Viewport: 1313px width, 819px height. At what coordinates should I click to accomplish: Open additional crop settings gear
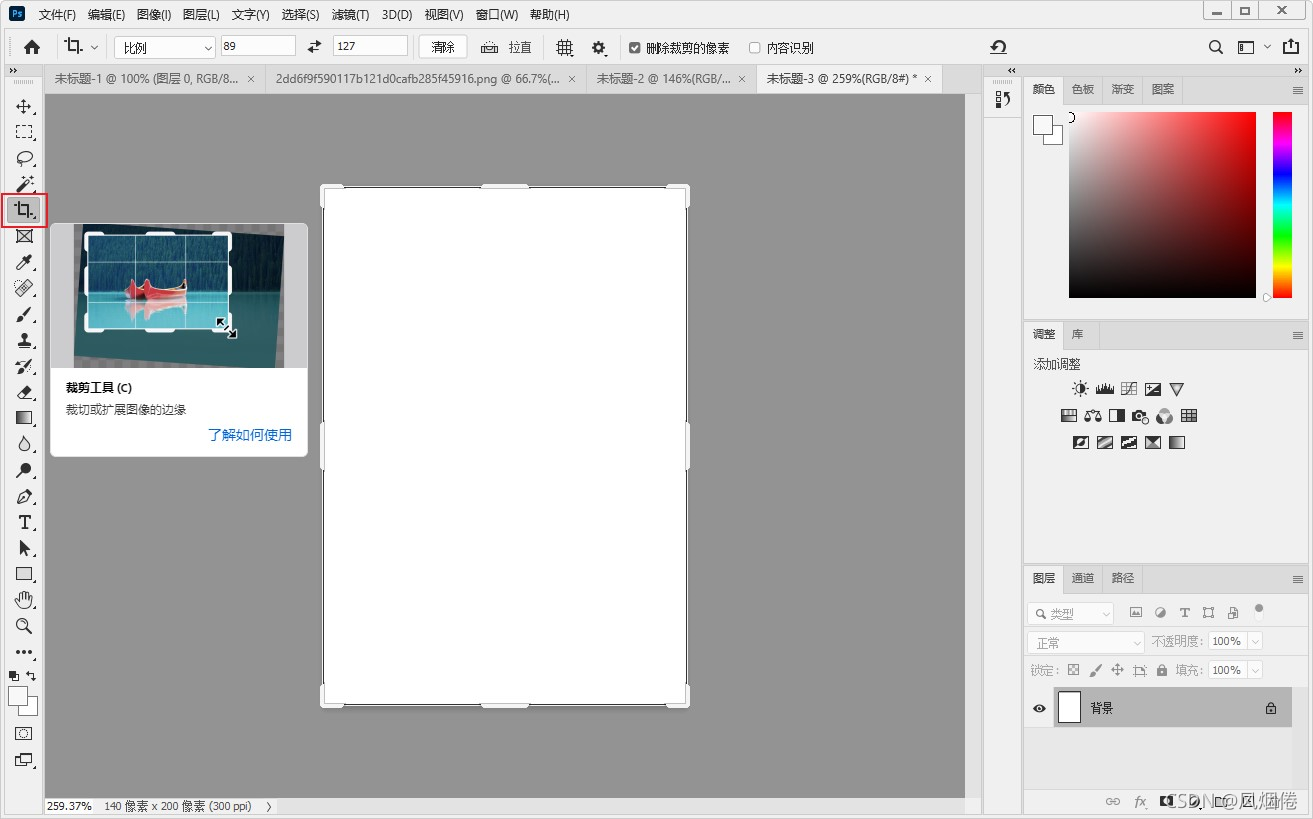(x=599, y=47)
